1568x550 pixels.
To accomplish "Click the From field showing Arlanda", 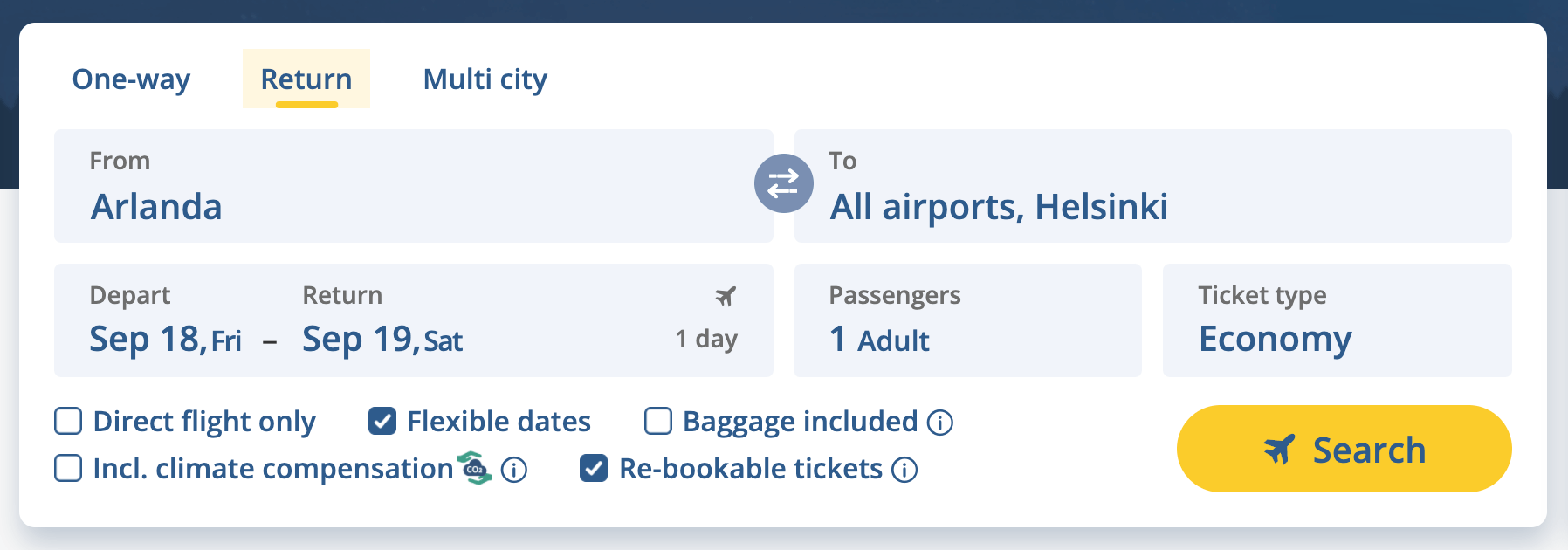I will pos(412,186).
